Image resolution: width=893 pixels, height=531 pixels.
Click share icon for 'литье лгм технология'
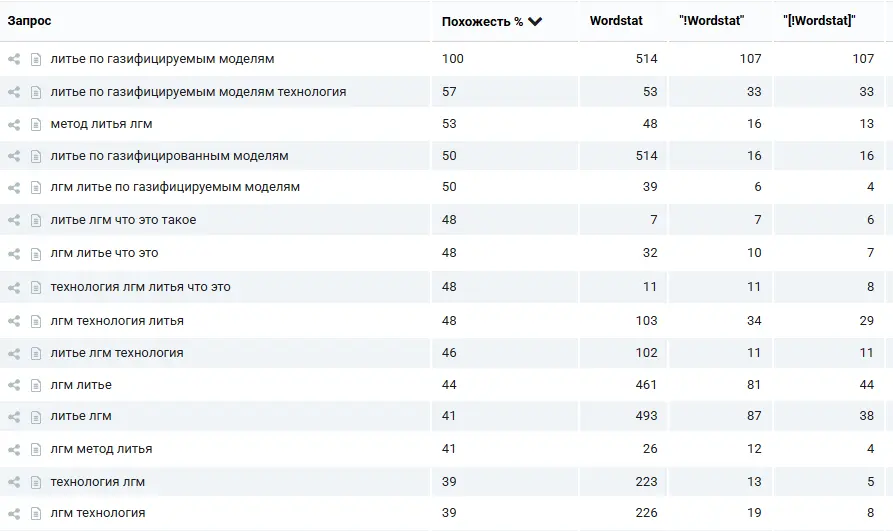tap(14, 354)
